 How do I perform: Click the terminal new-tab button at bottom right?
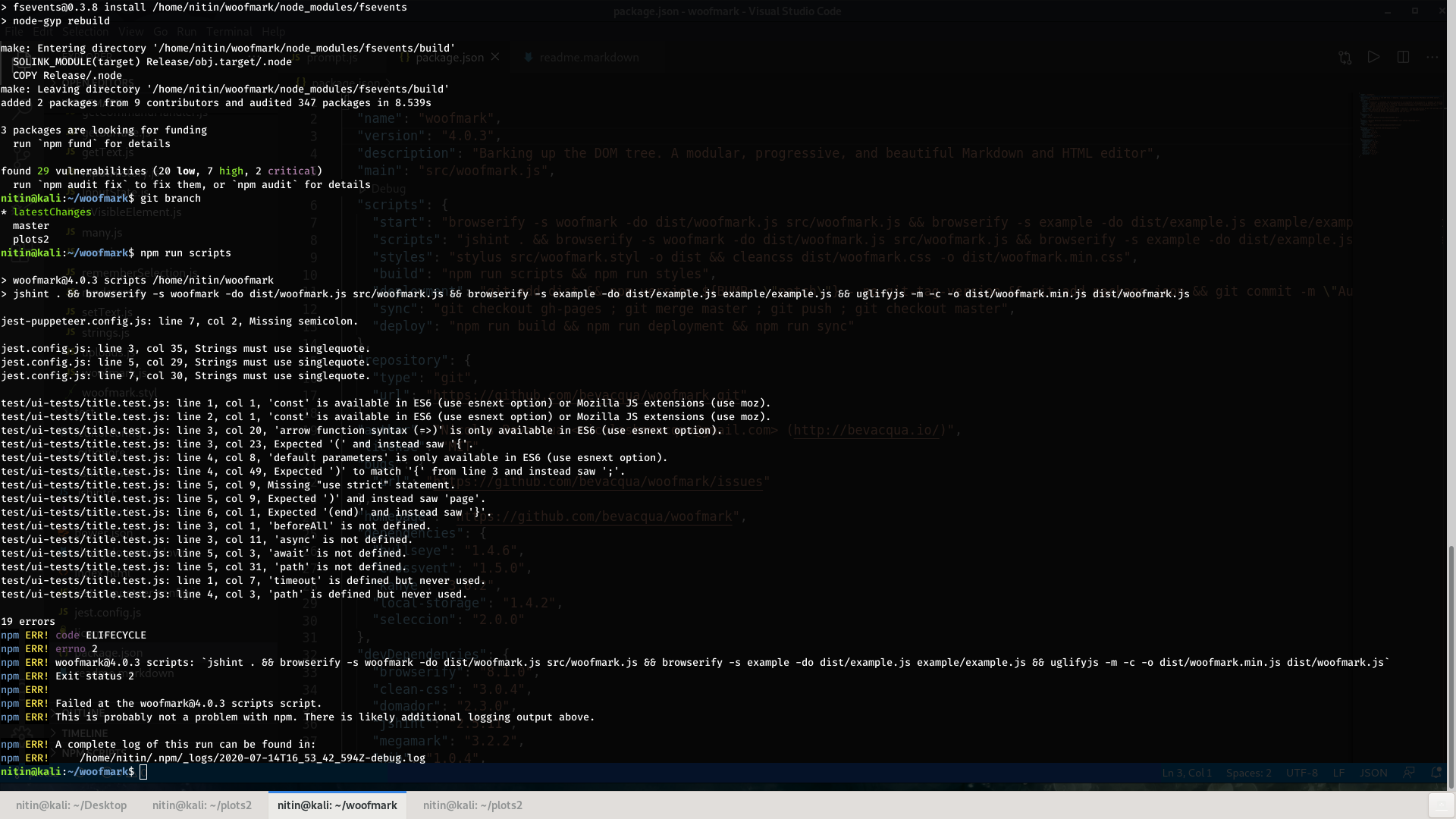[1440, 805]
